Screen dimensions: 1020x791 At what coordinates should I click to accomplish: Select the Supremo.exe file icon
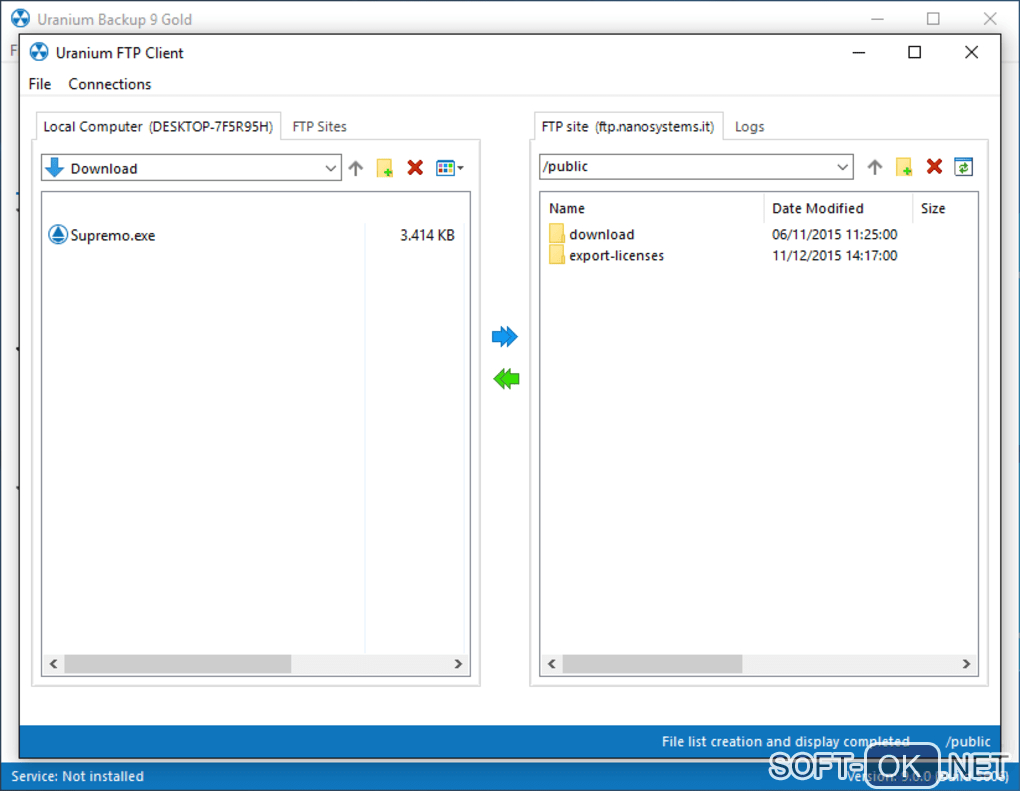[58, 234]
